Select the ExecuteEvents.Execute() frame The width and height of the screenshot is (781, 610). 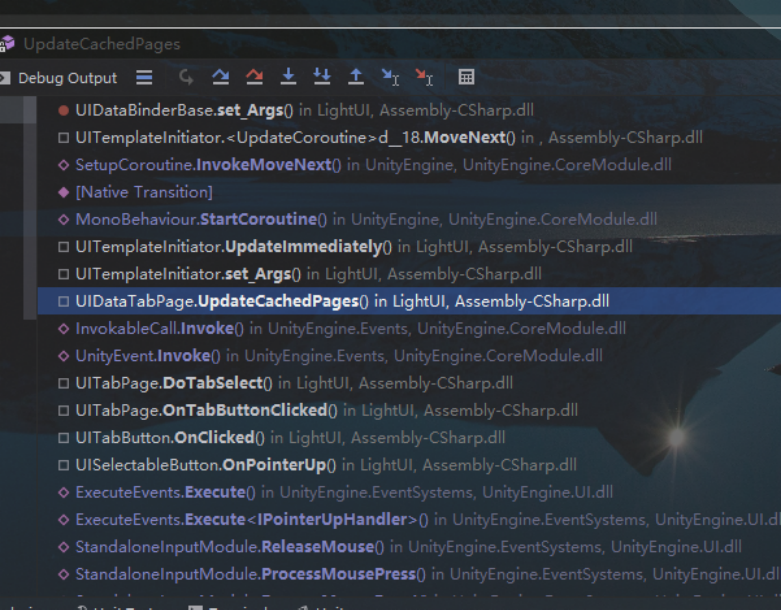click(x=409, y=492)
